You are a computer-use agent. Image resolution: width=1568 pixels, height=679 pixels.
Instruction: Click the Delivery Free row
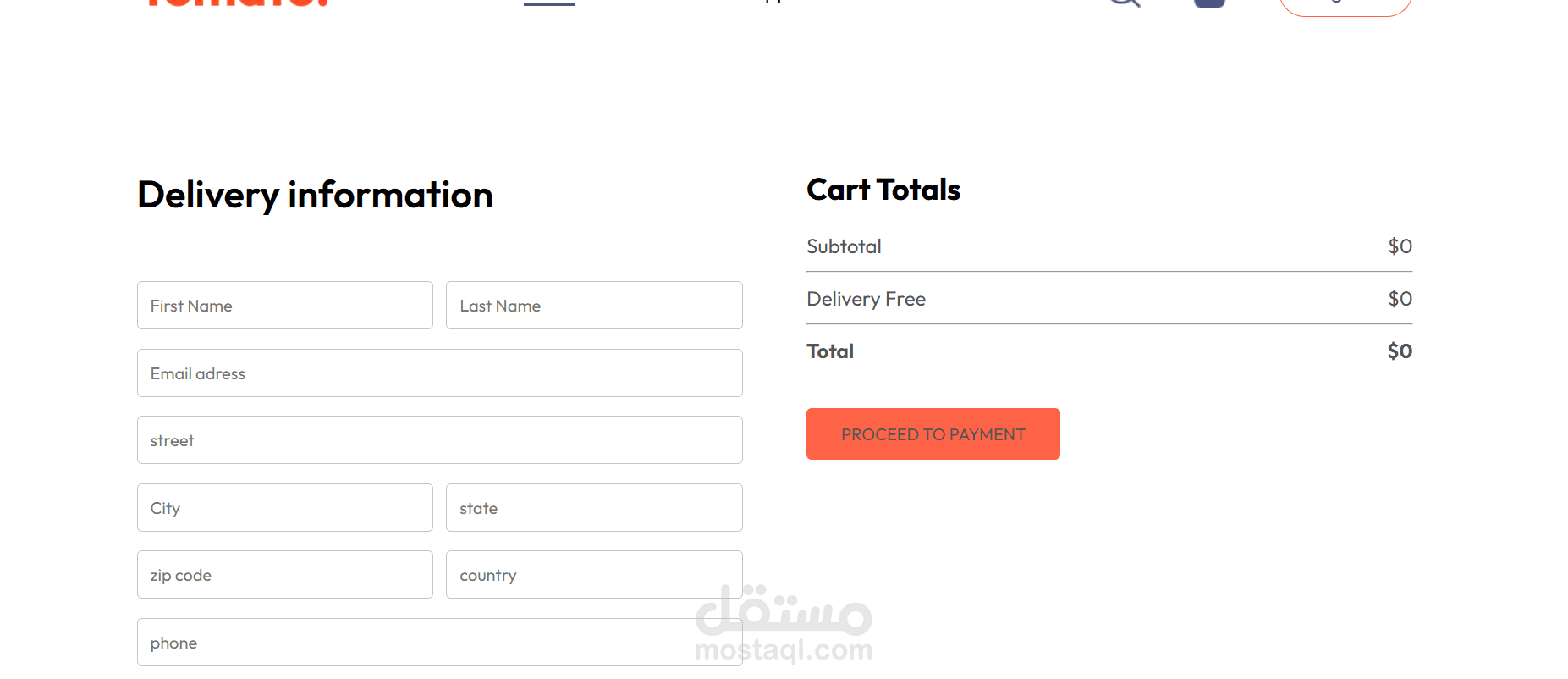(x=1109, y=299)
